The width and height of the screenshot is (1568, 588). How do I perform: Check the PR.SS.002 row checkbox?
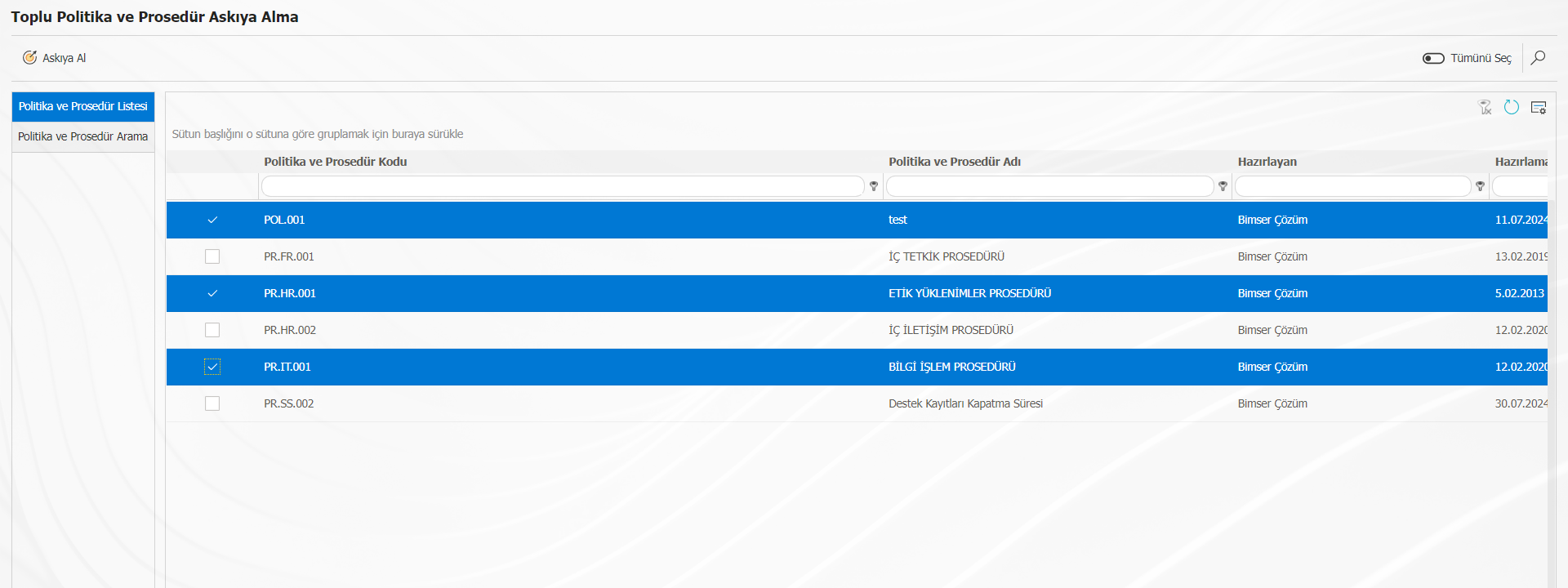212,403
